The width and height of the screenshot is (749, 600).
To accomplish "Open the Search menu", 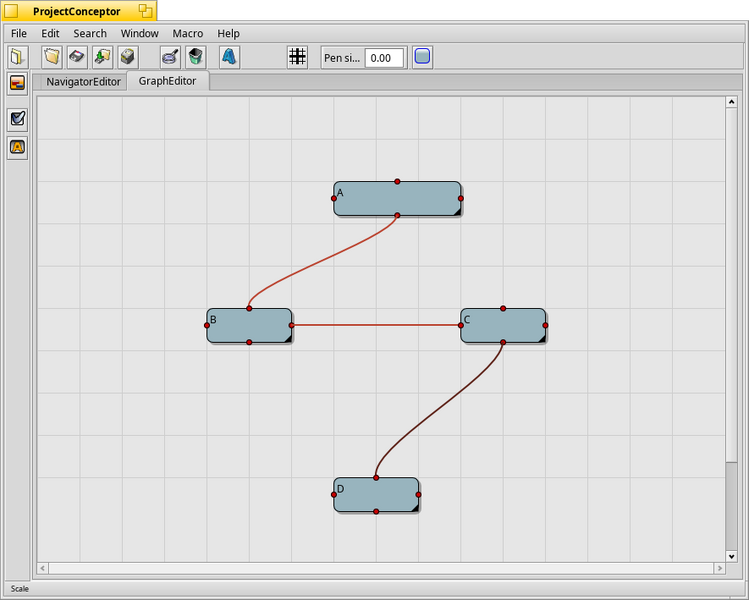I will 90,33.
